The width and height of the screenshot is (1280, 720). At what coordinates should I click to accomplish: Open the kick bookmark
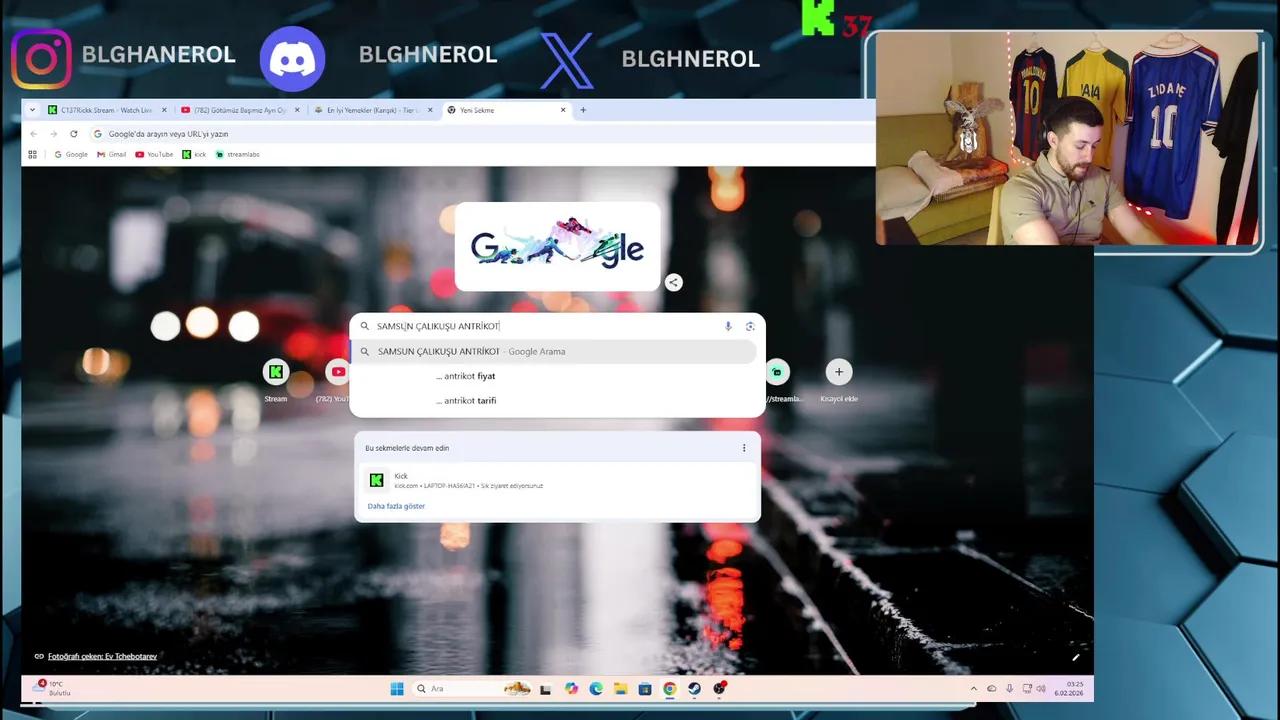pos(194,154)
